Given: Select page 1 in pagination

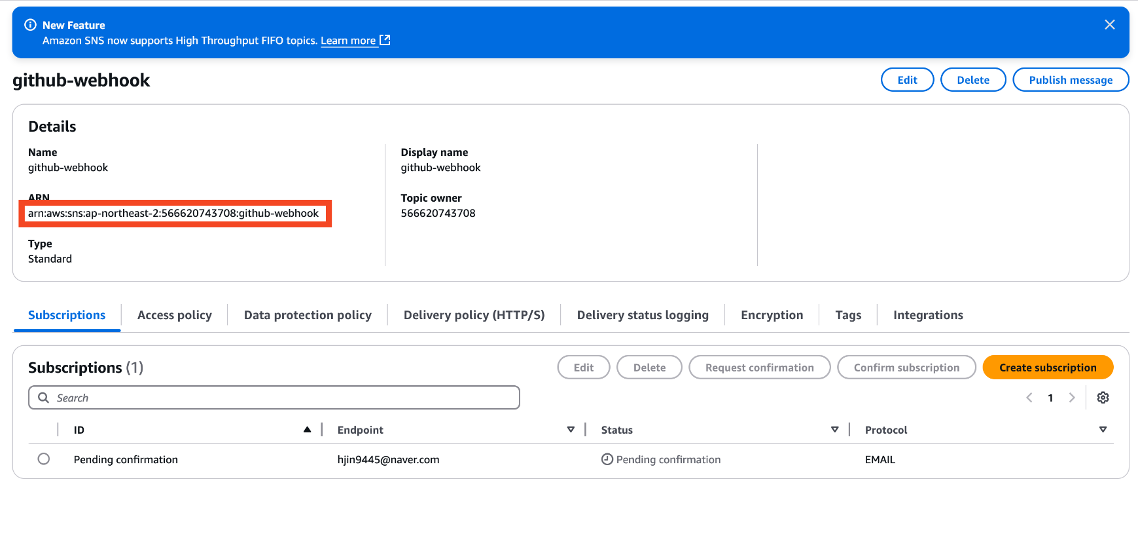Looking at the screenshot, I should 1049,398.
